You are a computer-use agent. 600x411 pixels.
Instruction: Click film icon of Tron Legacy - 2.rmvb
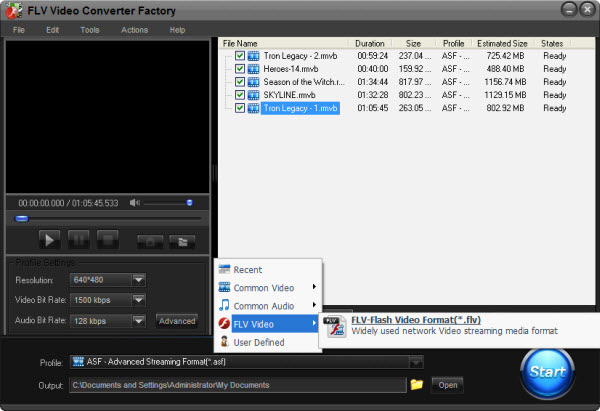coord(253,56)
